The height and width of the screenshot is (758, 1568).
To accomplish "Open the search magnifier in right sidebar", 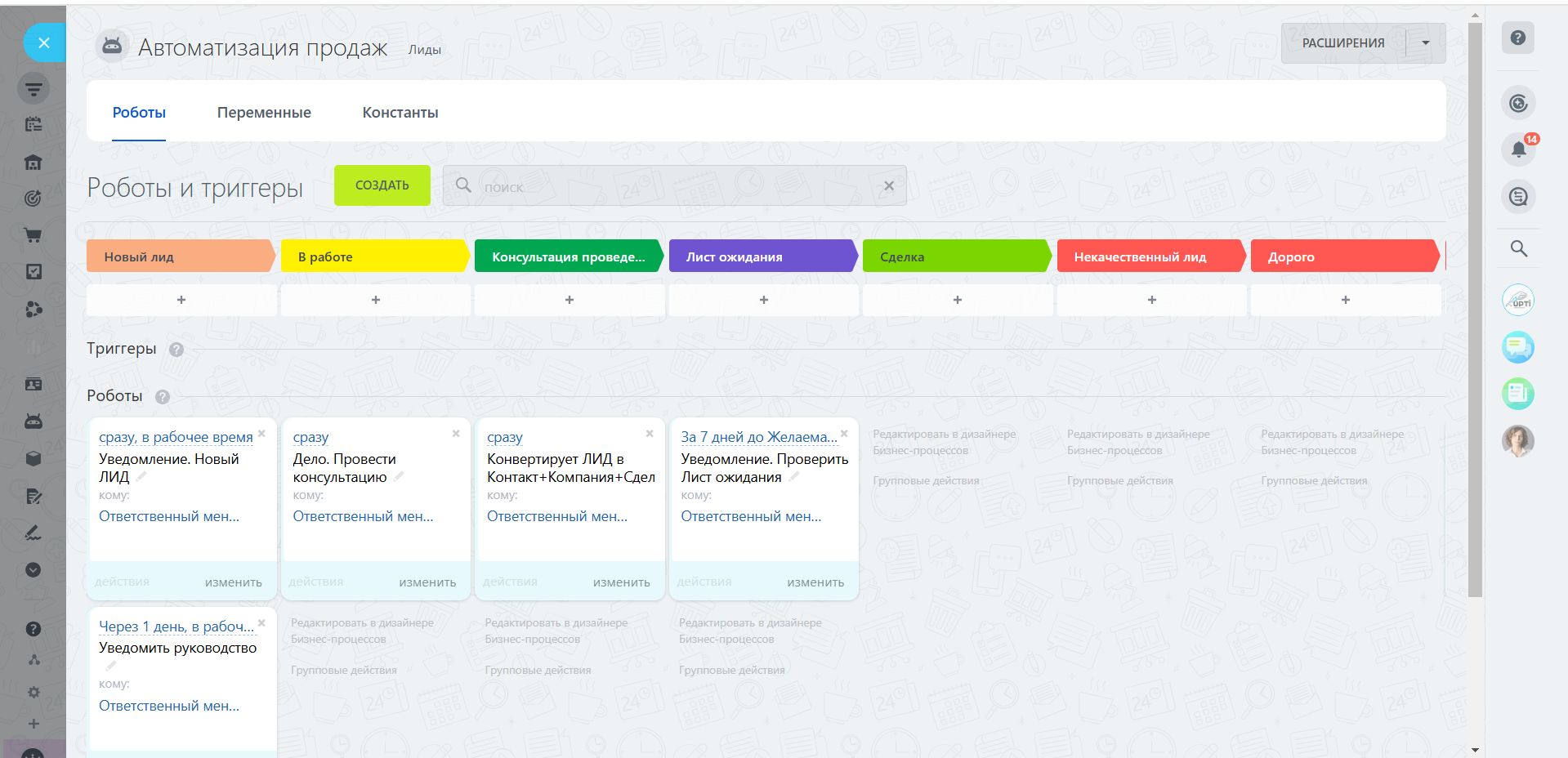I will click(x=1518, y=248).
